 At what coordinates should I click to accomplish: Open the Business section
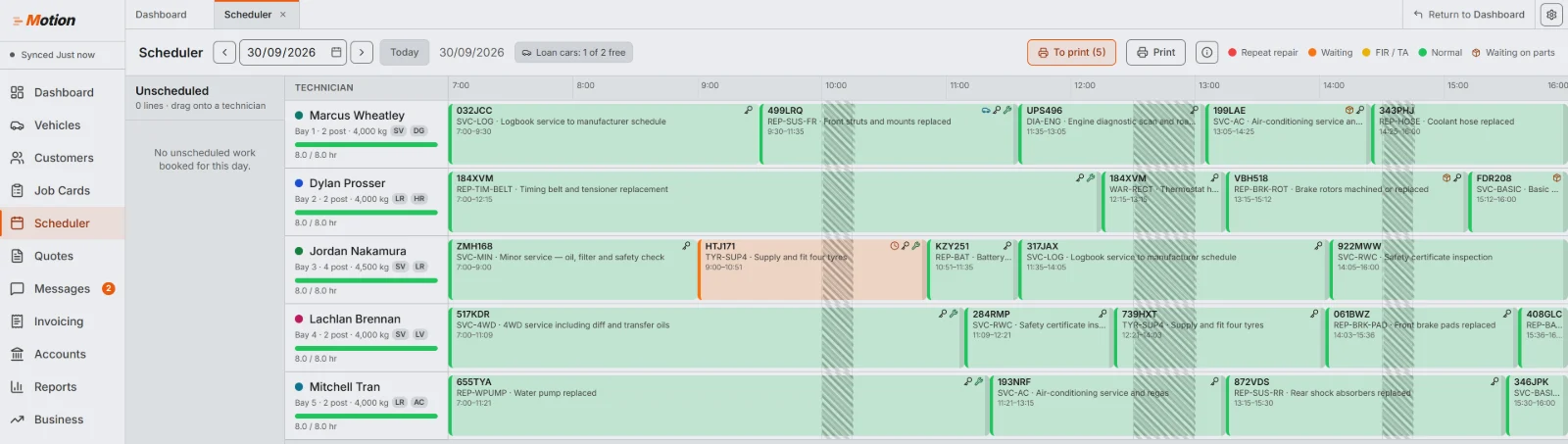pos(63,419)
